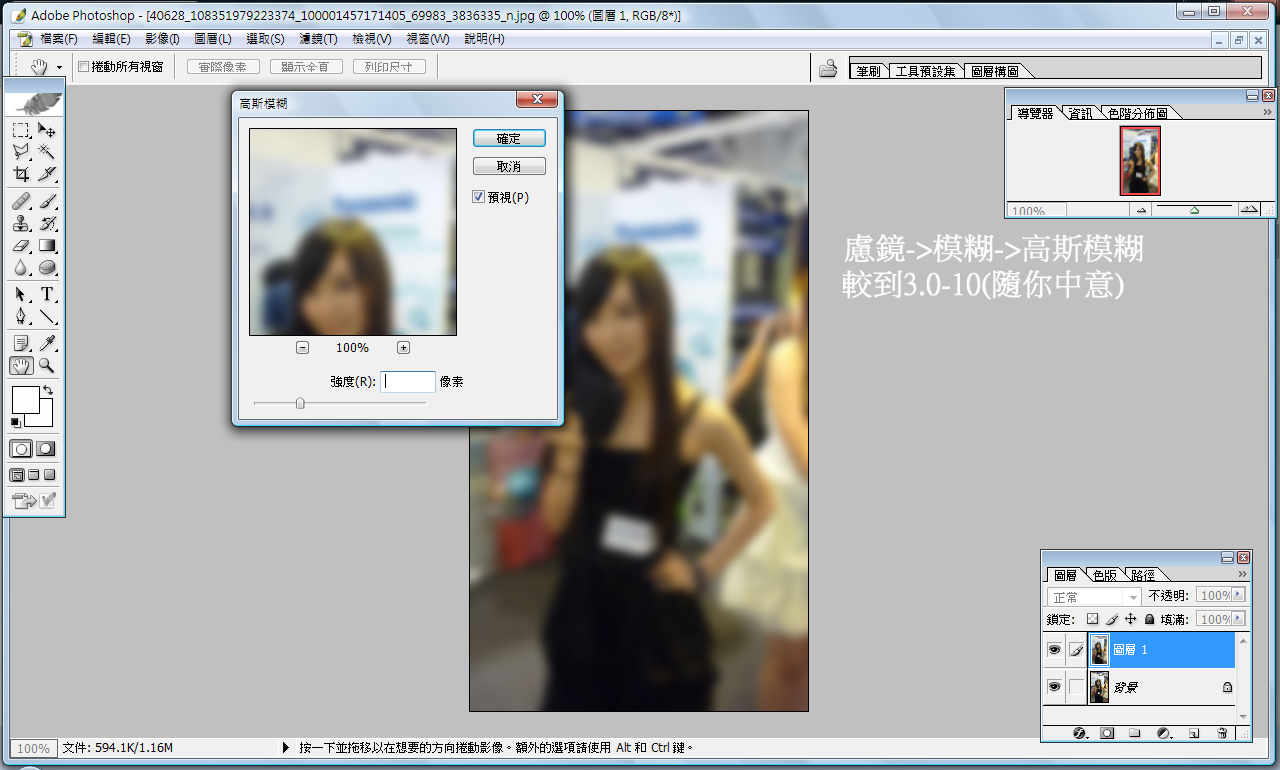Viewport: 1280px width, 770px height.
Task: Toggle lock image pixels brush icon
Action: [1112, 620]
